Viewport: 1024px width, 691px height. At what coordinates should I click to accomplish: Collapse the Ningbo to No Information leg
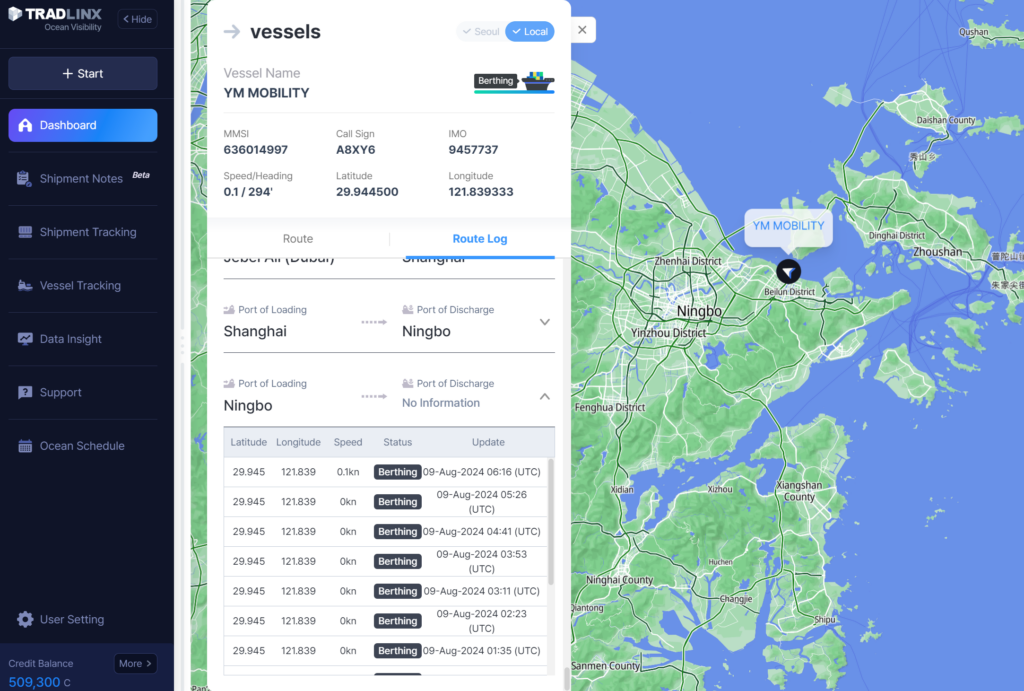tap(545, 396)
